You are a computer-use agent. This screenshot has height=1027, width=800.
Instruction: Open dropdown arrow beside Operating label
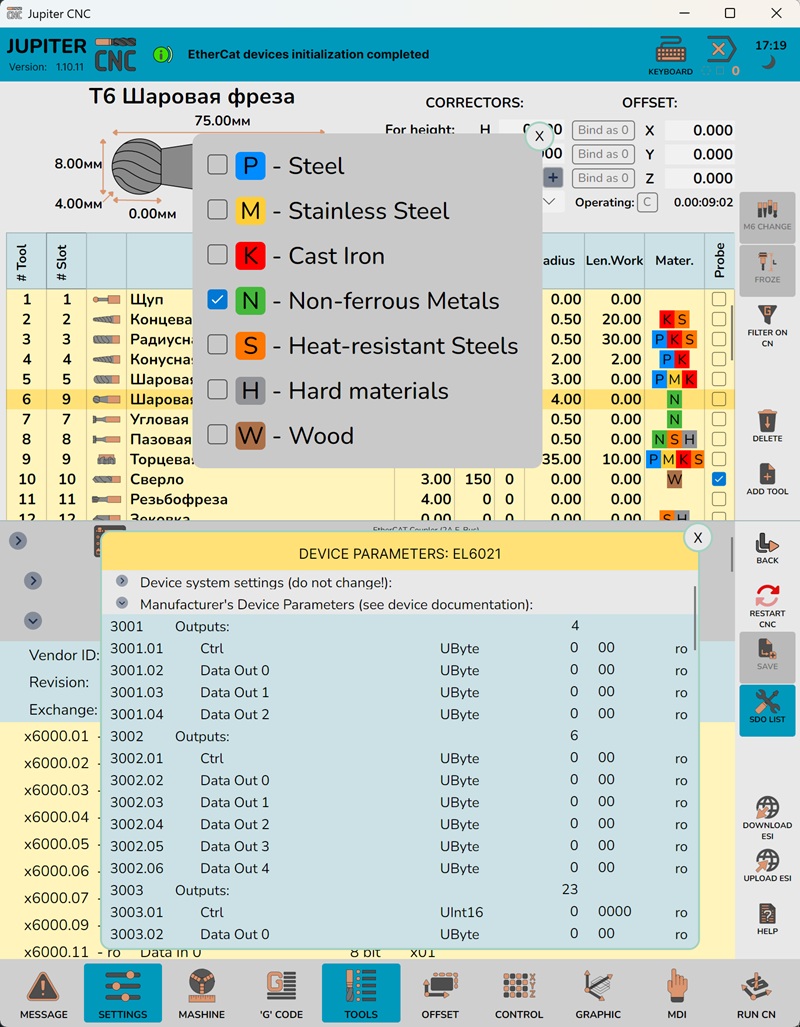(x=548, y=202)
